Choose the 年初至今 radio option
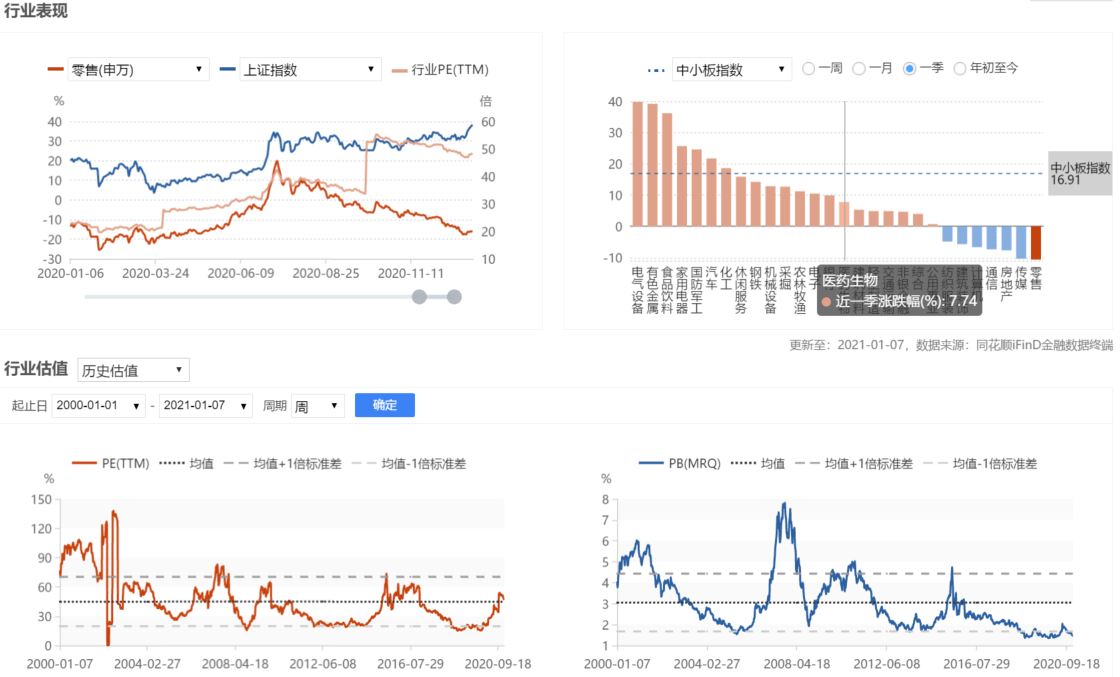The image size is (1120, 677). [x=960, y=69]
